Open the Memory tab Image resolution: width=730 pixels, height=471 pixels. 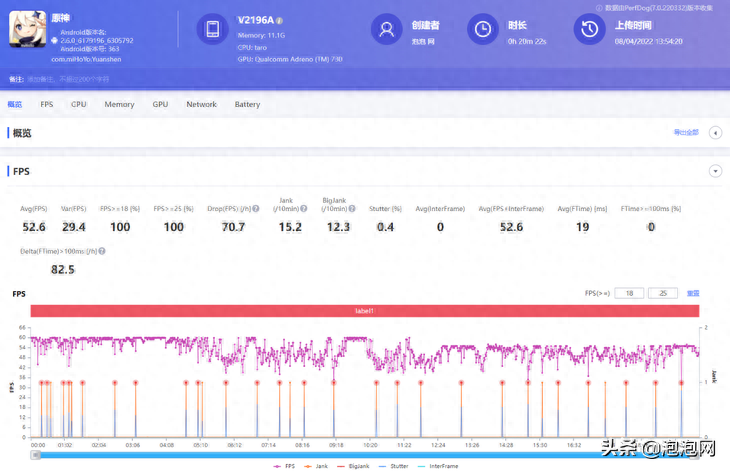pos(119,104)
